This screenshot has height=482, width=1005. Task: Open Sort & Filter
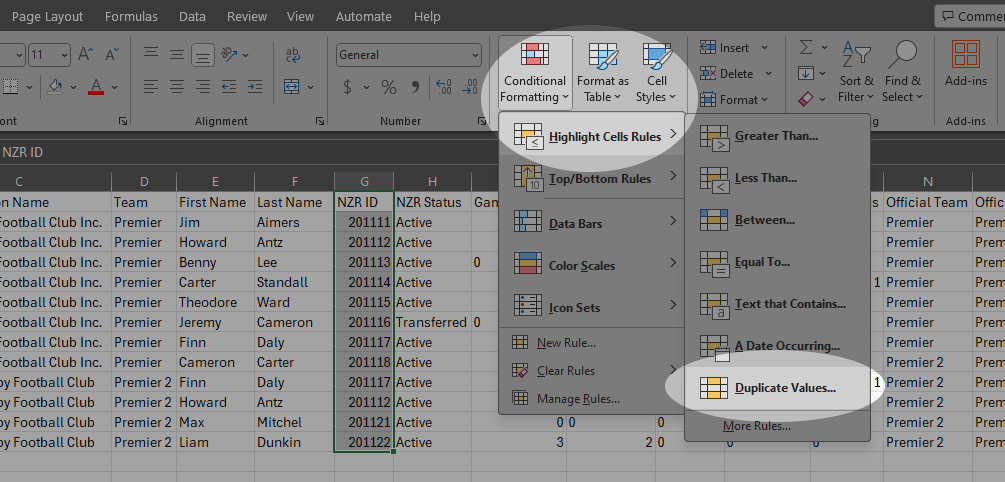pyautogui.click(x=856, y=71)
